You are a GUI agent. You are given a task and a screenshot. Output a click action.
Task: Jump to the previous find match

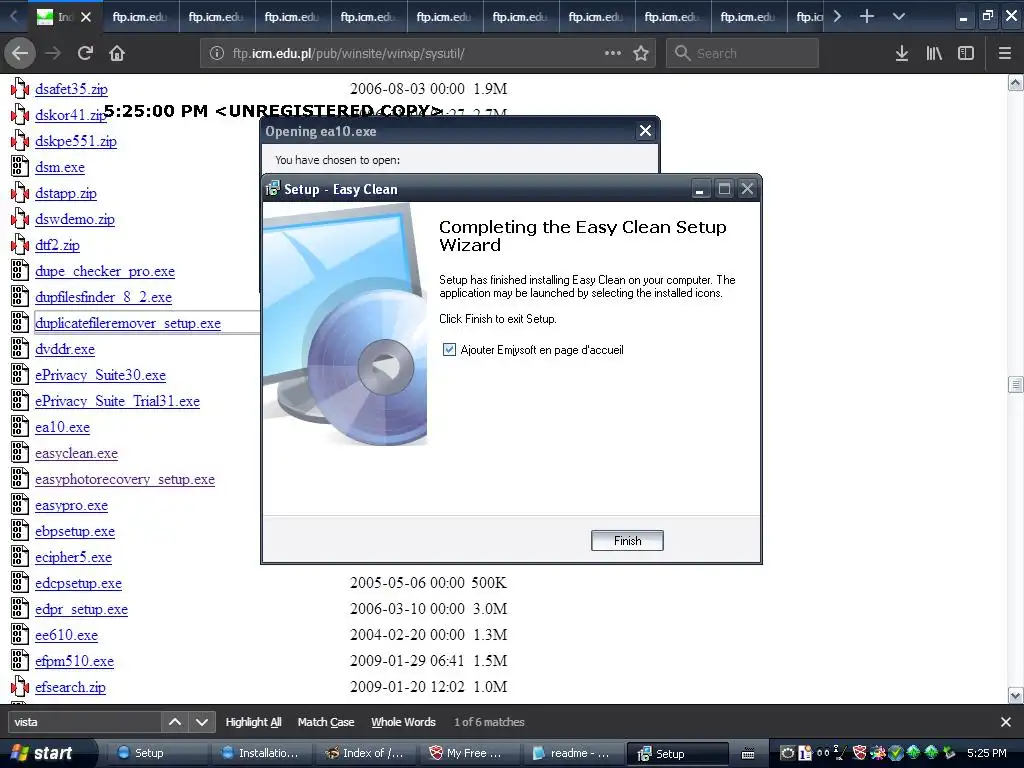click(x=175, y=722)
